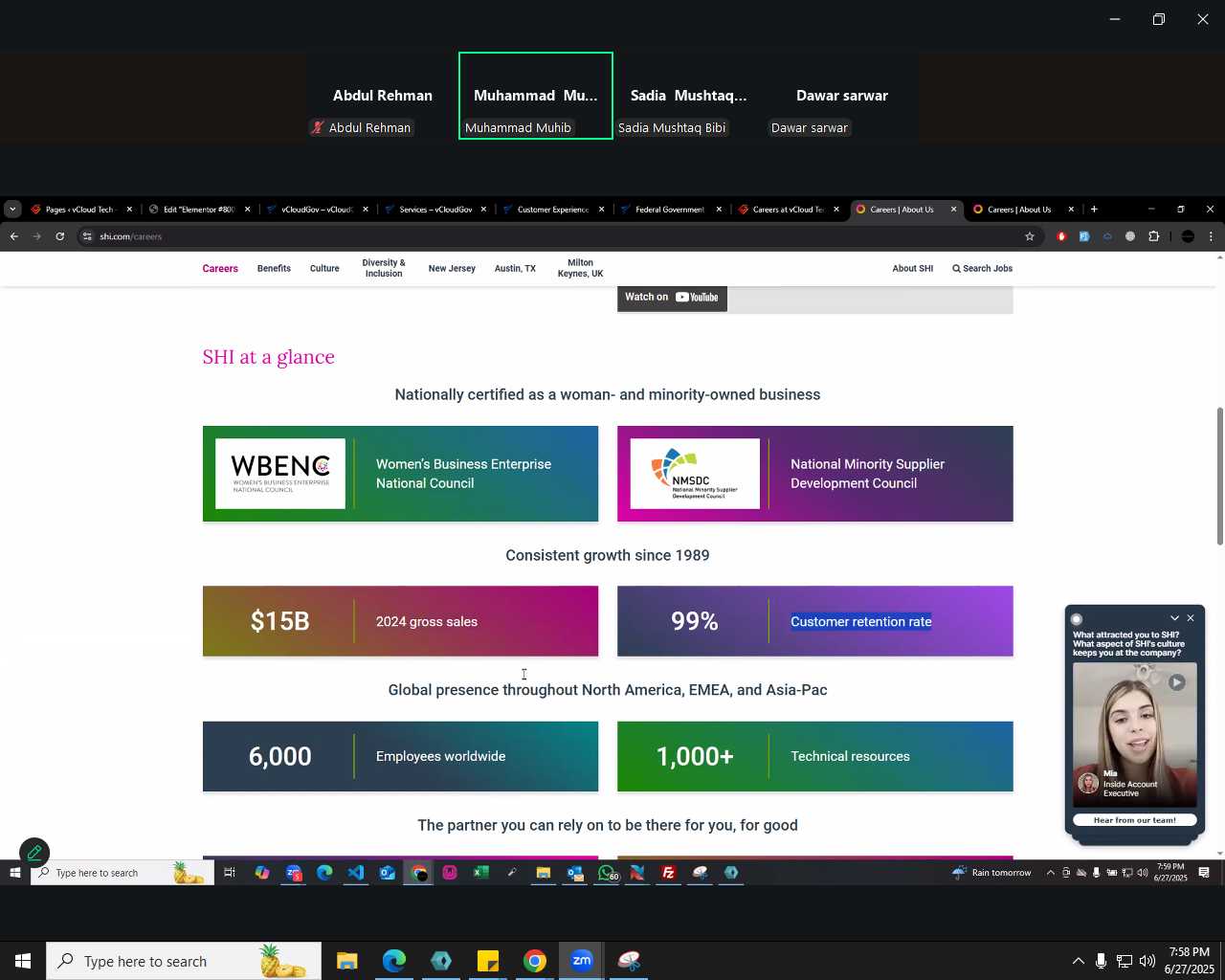Image resolution: width=1225 pixels, height=980 pixels.
Task: Click the Windows Start button
Action: pyautogui.click(x=22, y=961)
